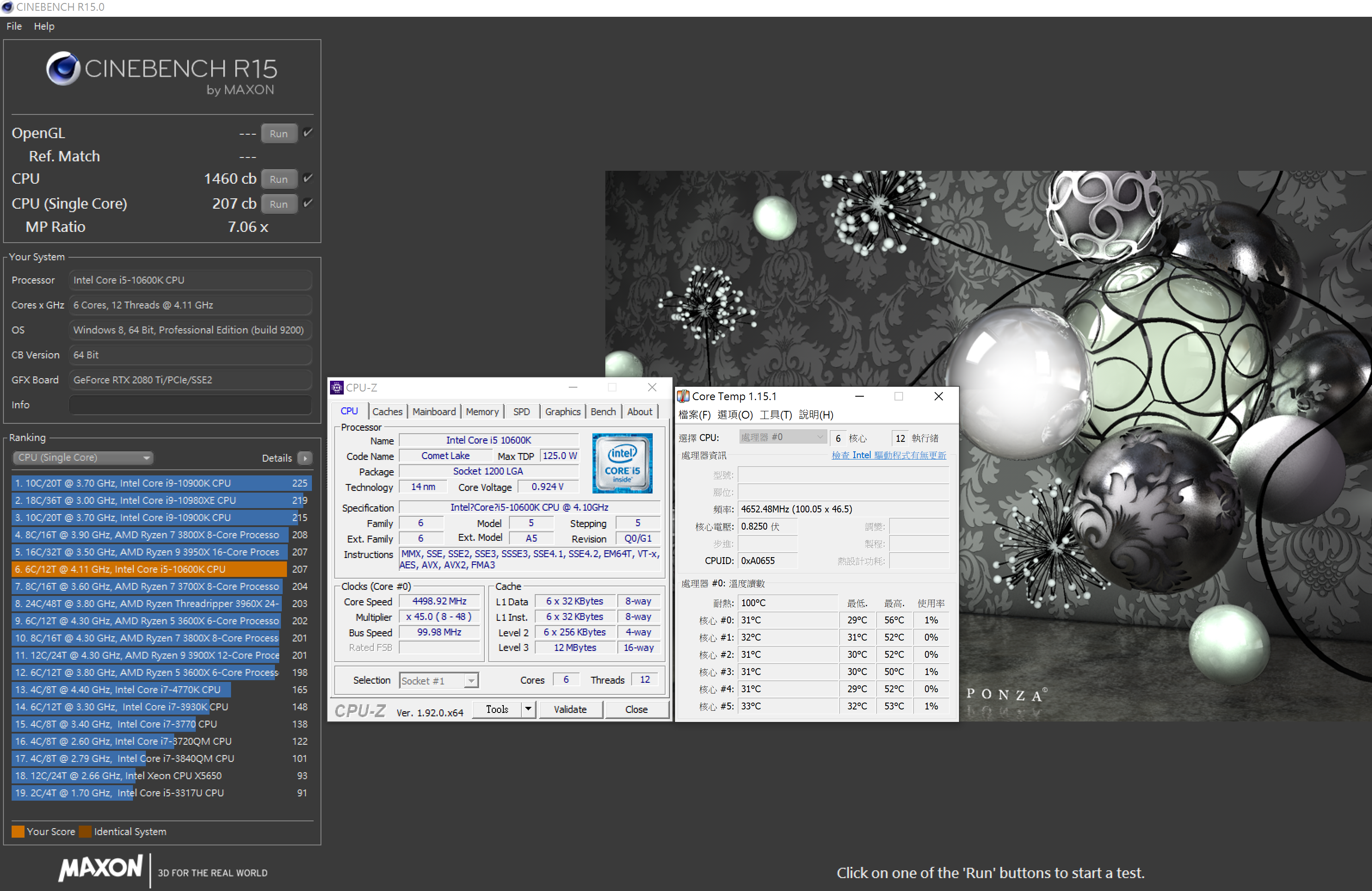
Task: Click the Intel Core i5 logo in CPU-Z
Action: tap(622, 463)
